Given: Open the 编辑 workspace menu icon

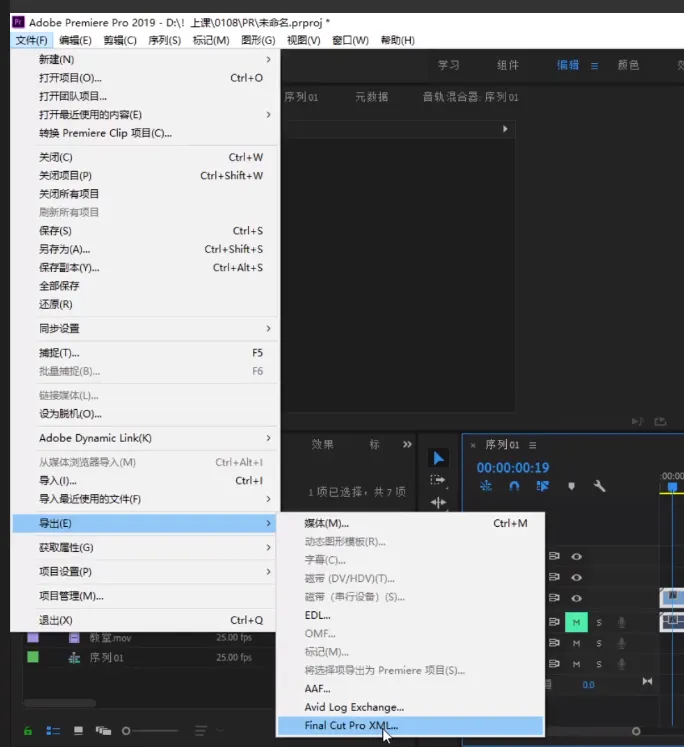Looking at the screenshot, I should click(x=594, y=66).
